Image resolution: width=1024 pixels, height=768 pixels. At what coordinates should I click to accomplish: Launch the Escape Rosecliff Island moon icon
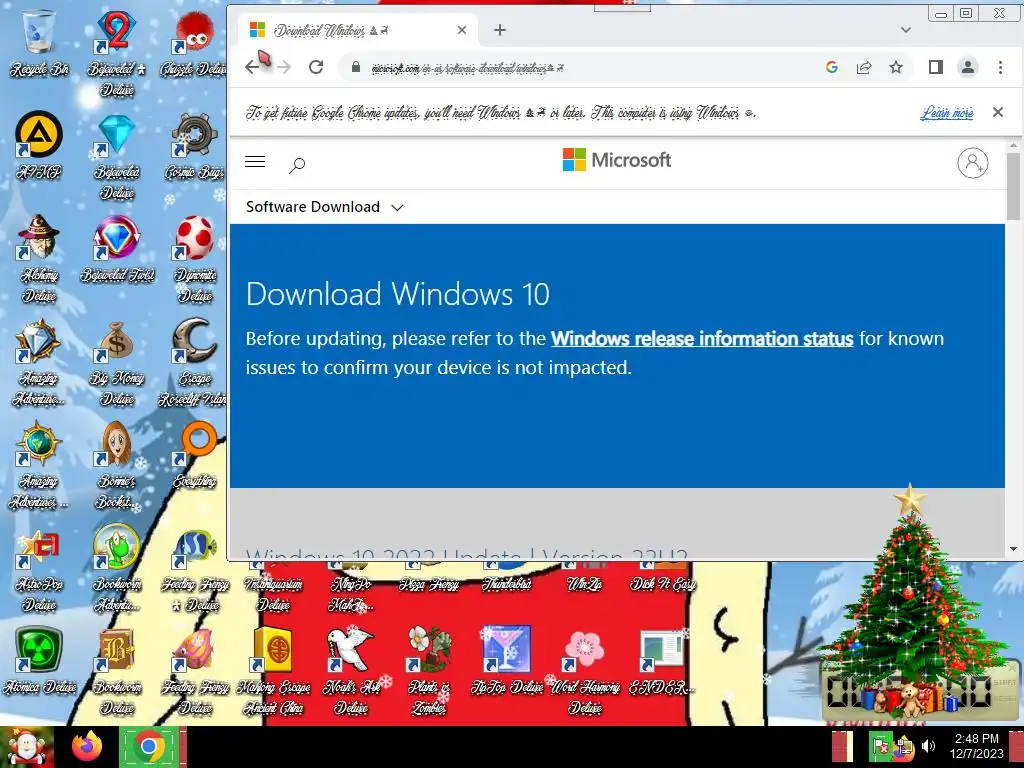(194, 363)
